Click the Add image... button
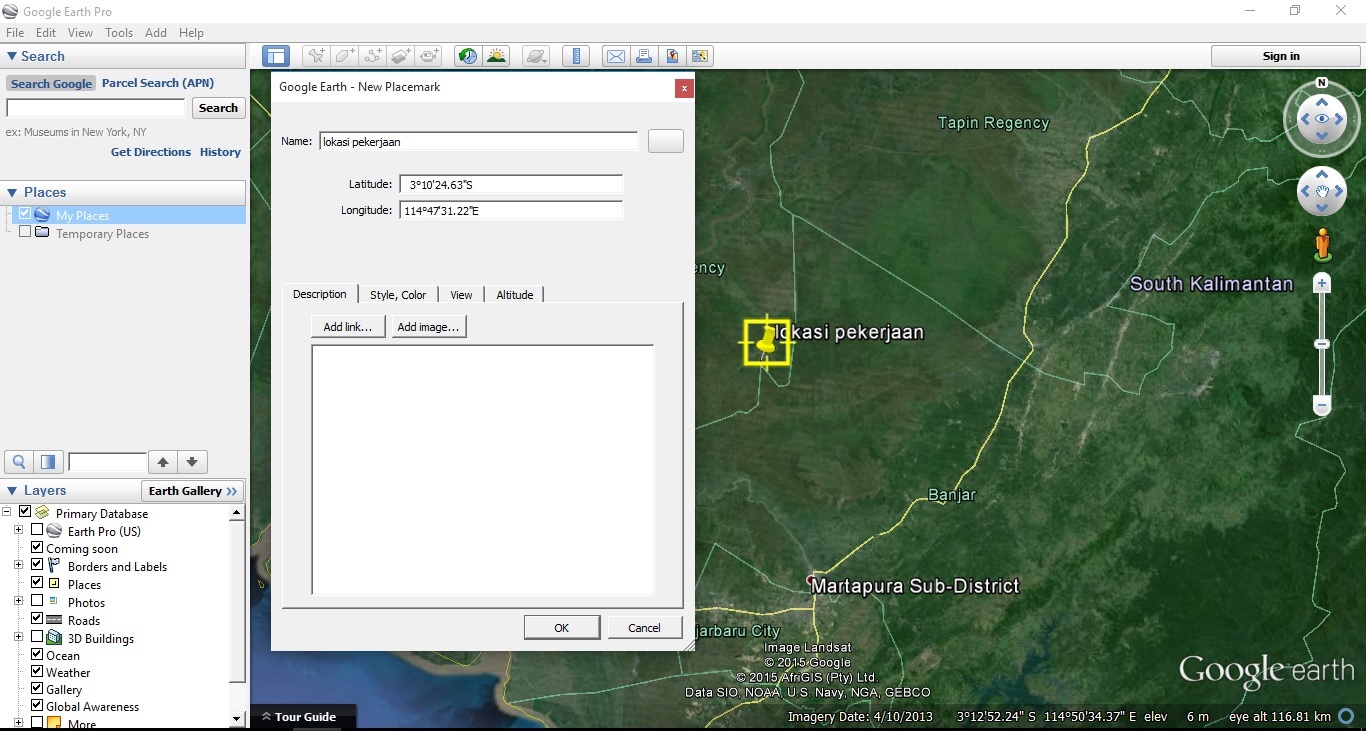Viewport: 1366px width, 731px height. [x=428, y=327]
